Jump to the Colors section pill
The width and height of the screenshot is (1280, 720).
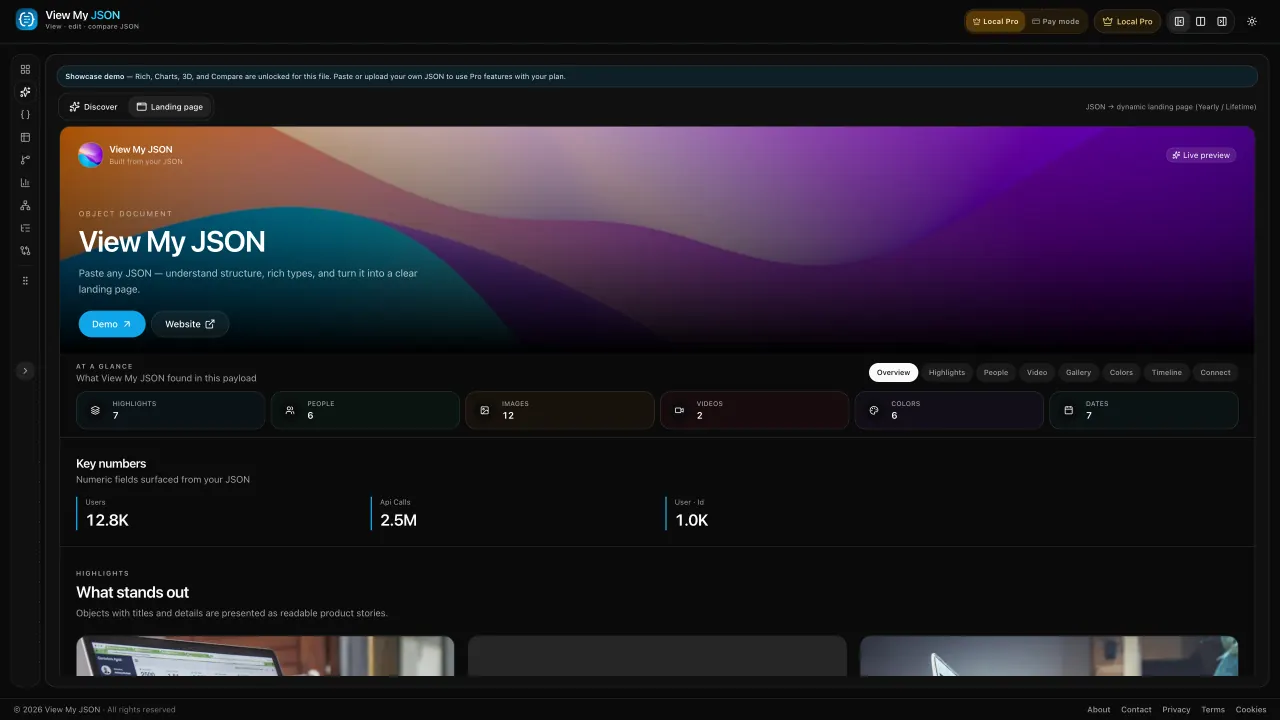pos(1121,372)
